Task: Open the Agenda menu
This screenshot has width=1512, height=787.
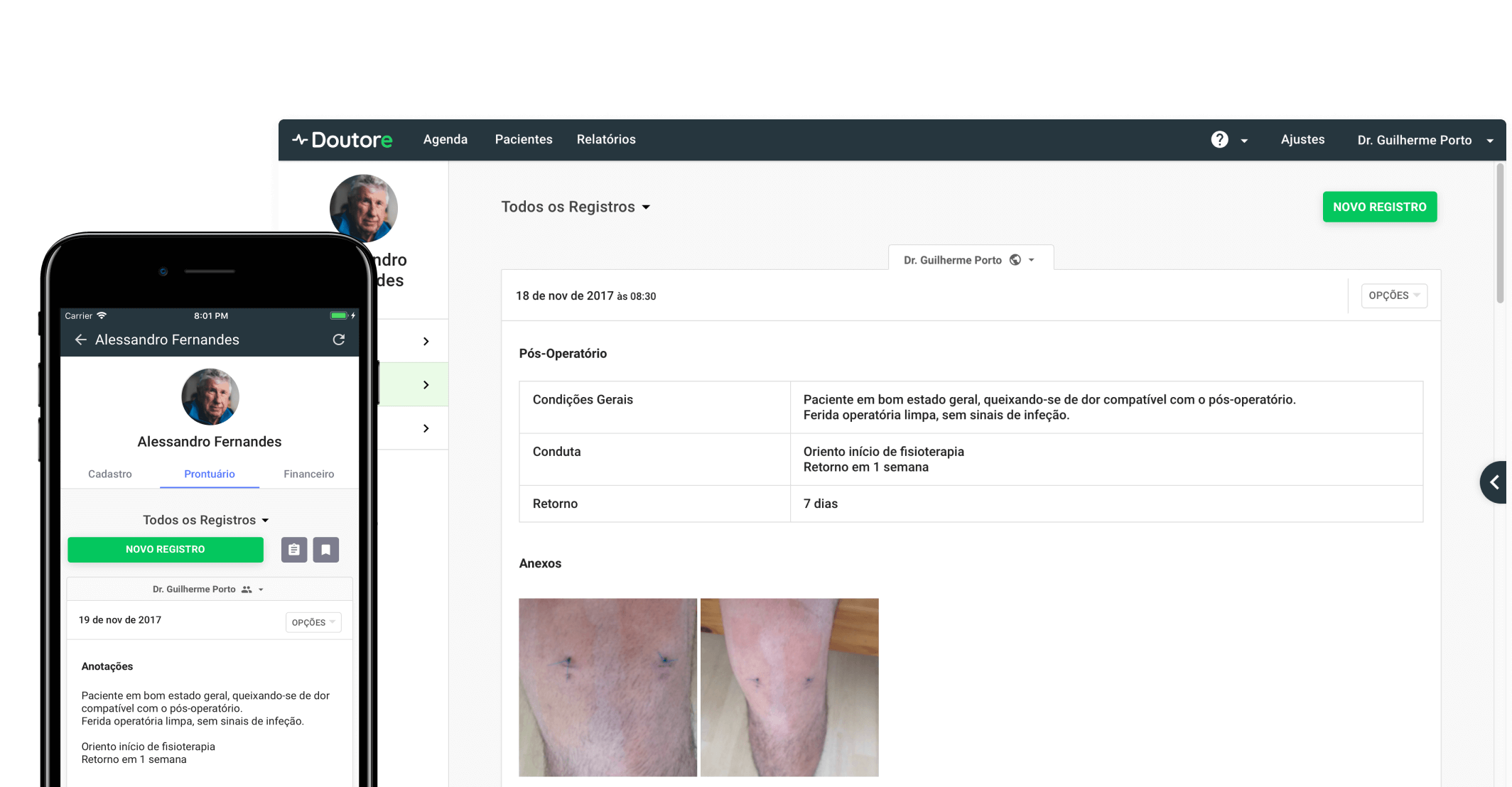Action: point(445,140)
